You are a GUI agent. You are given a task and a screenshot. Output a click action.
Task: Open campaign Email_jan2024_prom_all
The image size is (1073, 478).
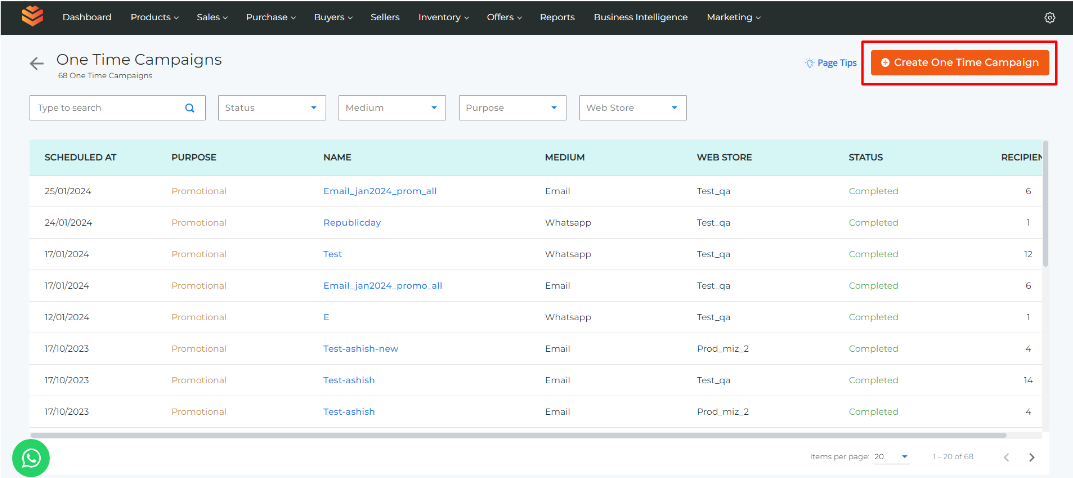click(380, 191)
